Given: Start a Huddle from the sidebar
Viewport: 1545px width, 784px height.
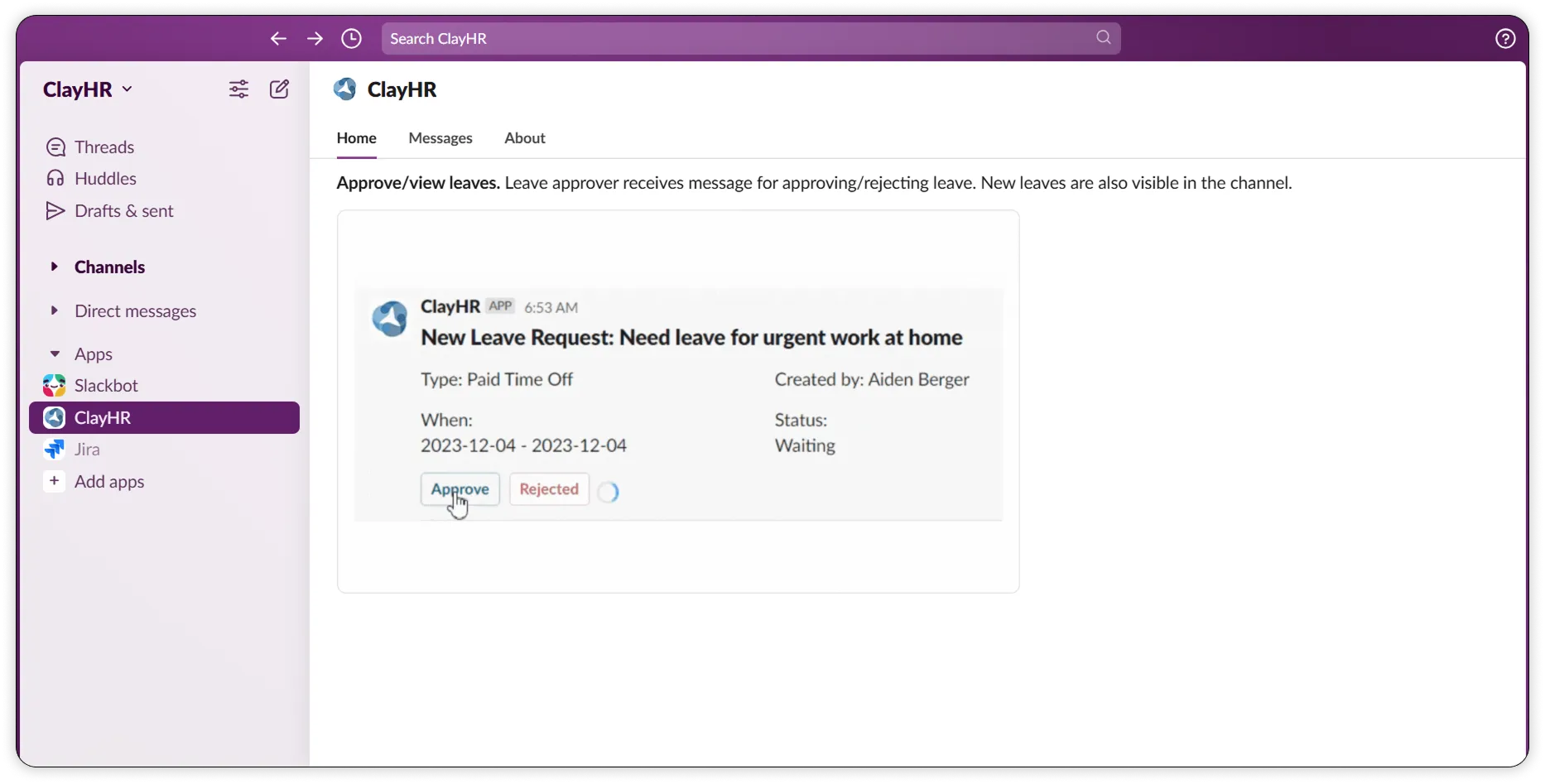Looking at the screenshot, I should 104,178.
